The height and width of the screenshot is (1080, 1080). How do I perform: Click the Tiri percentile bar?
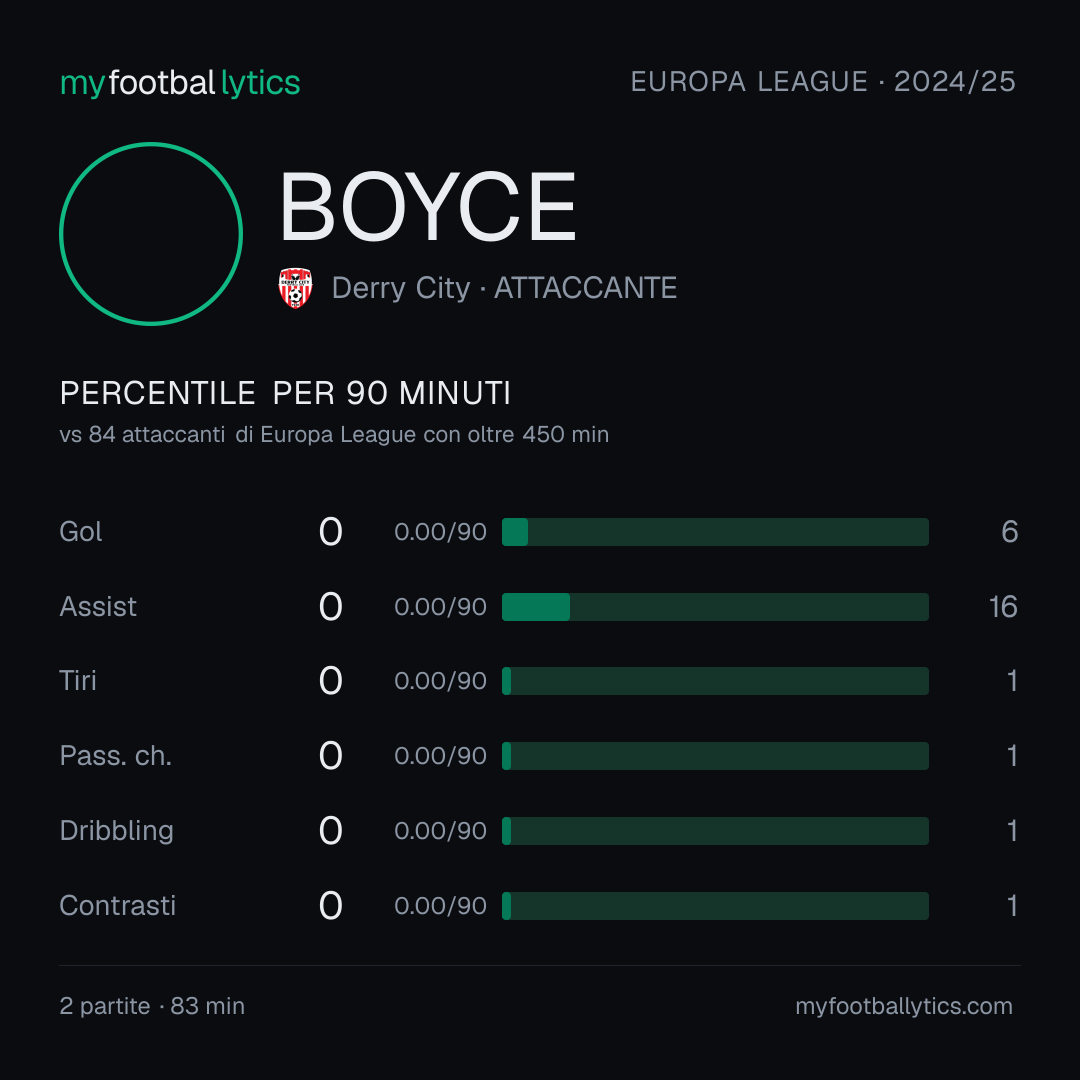tap(715, 681)
